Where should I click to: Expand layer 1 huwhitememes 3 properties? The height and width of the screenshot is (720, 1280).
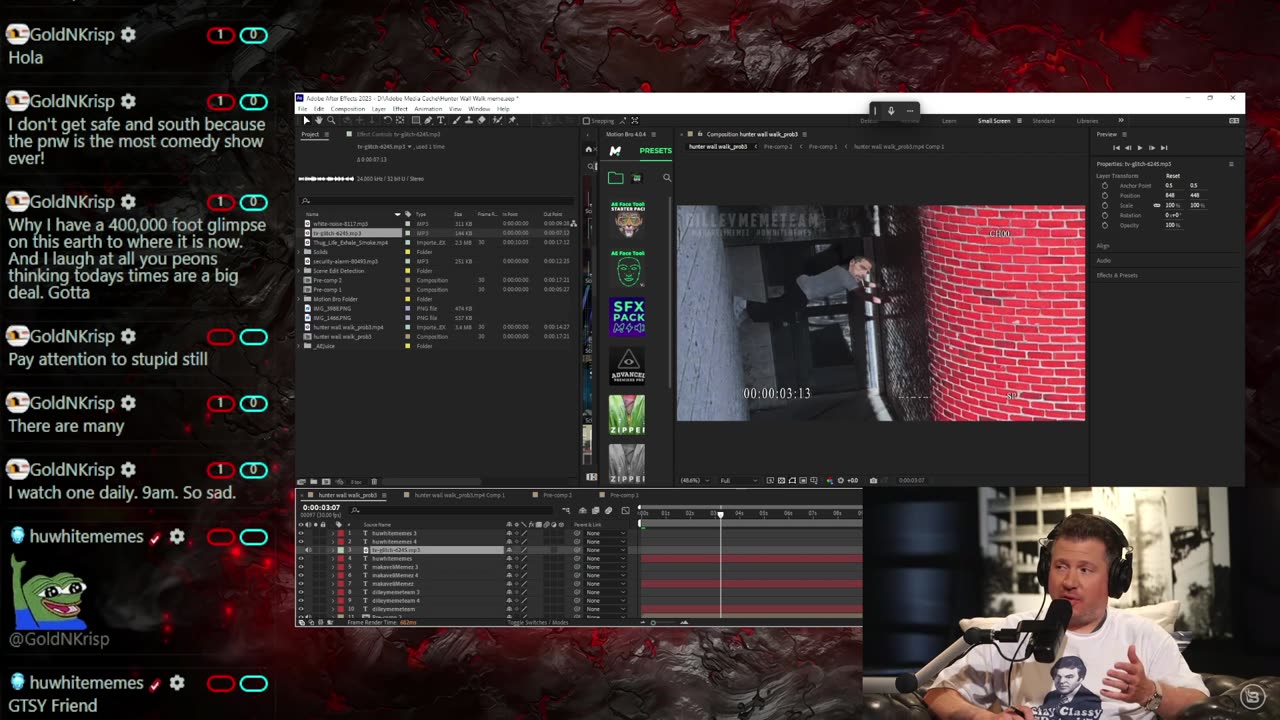point(333,533)
